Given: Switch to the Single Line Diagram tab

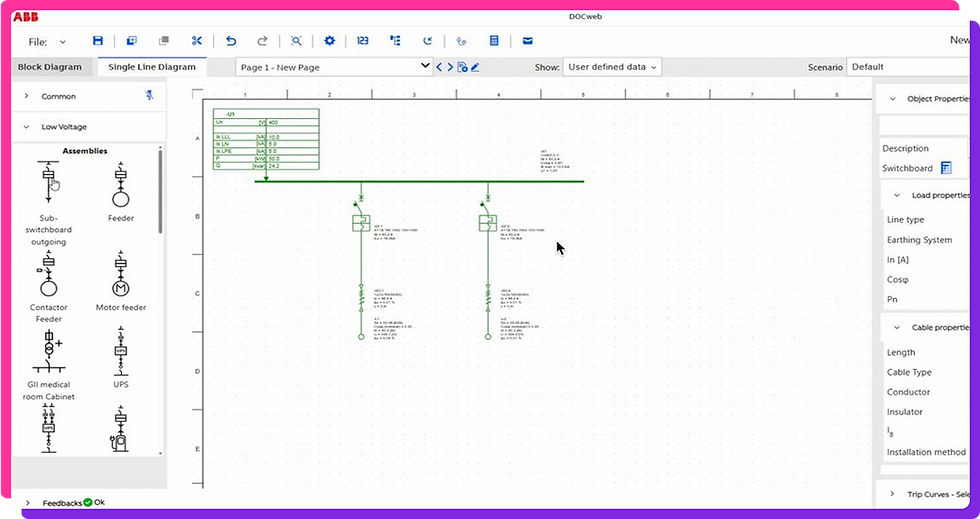Looking at the screenshot, I should pyautogui.click(x=152, y=67).
